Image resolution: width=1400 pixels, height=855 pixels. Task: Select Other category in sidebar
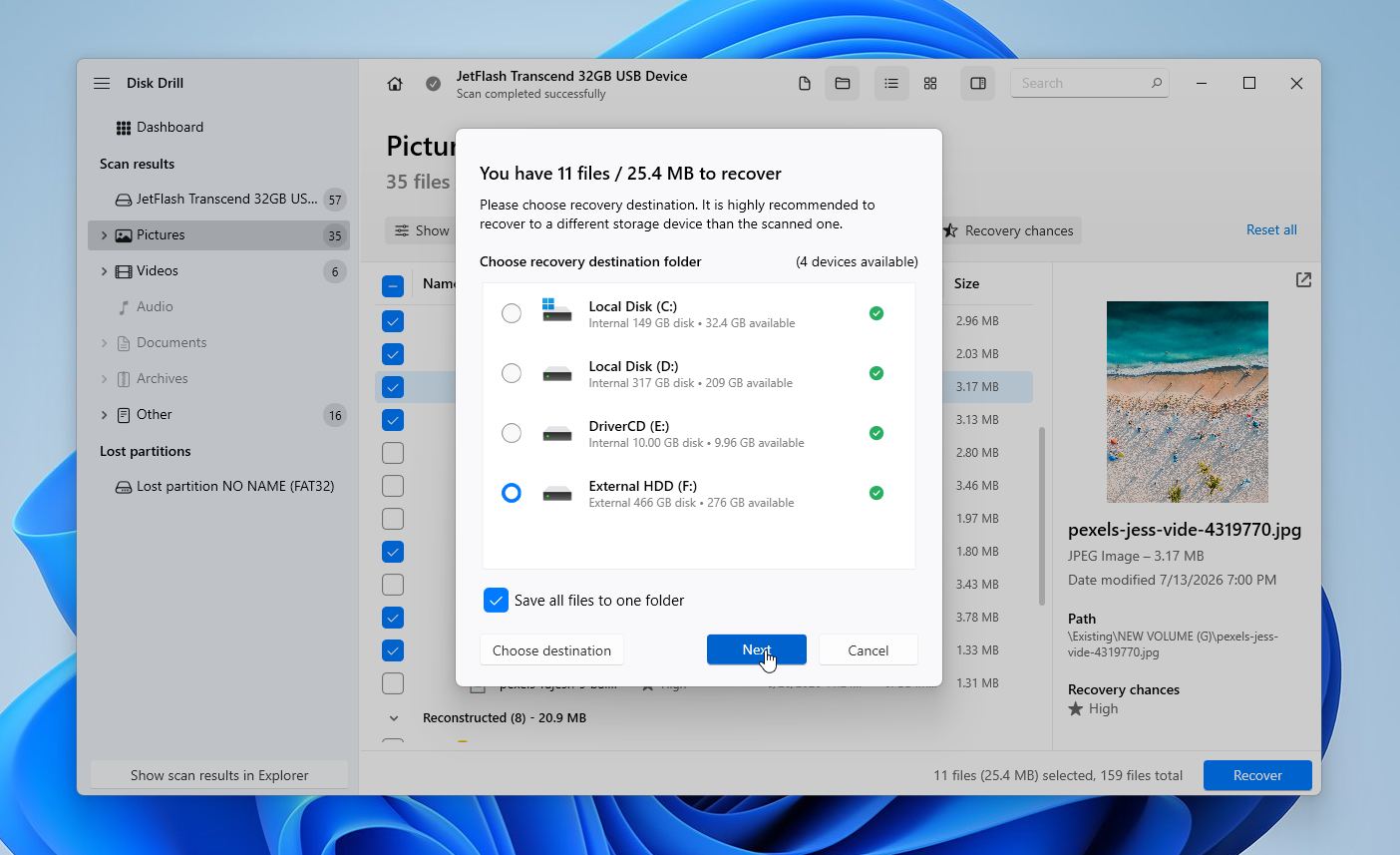point(218,415)
